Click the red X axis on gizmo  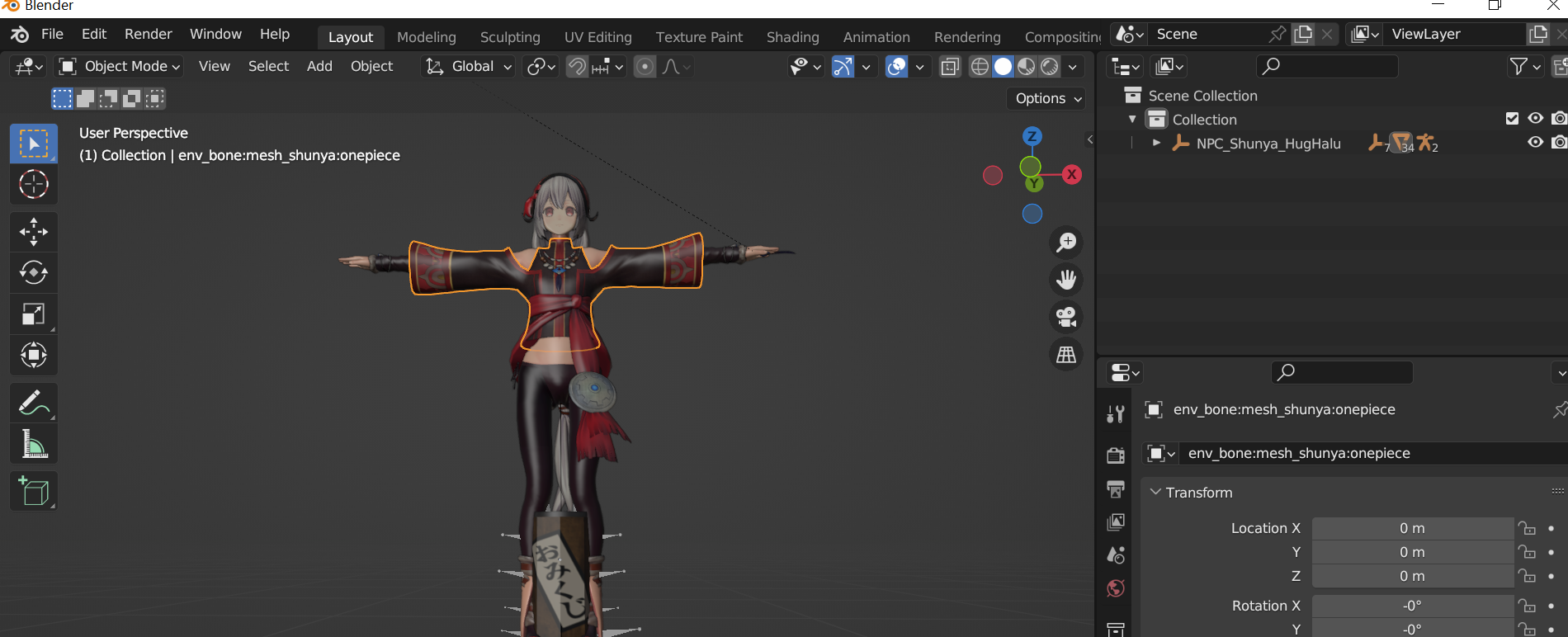(1071, 174)
